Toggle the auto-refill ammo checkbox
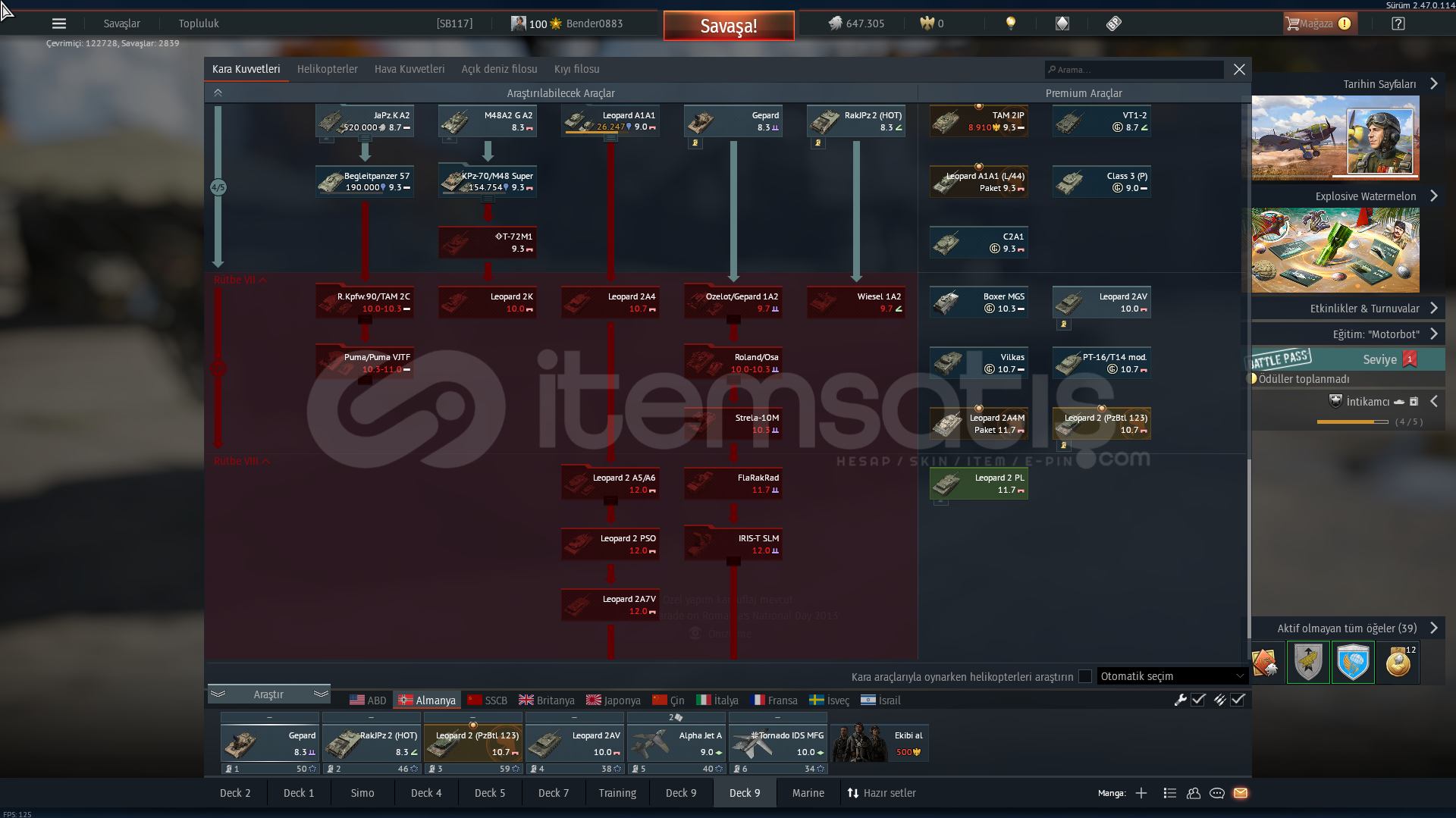1456x818 pixels. 1238,700
